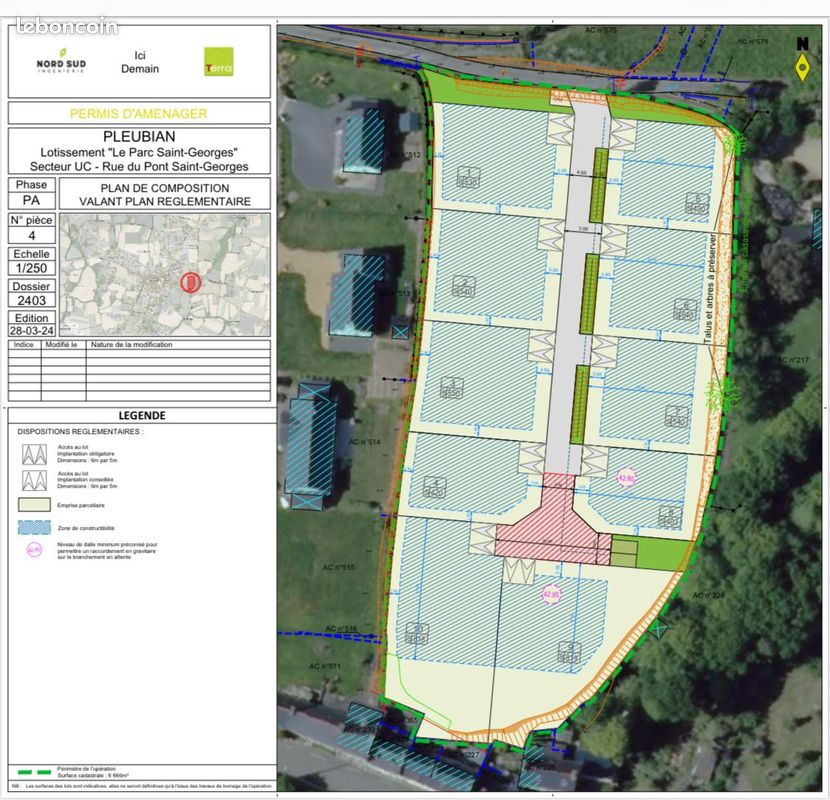Click the Talus et arbres à préserver label

(711, 289)
